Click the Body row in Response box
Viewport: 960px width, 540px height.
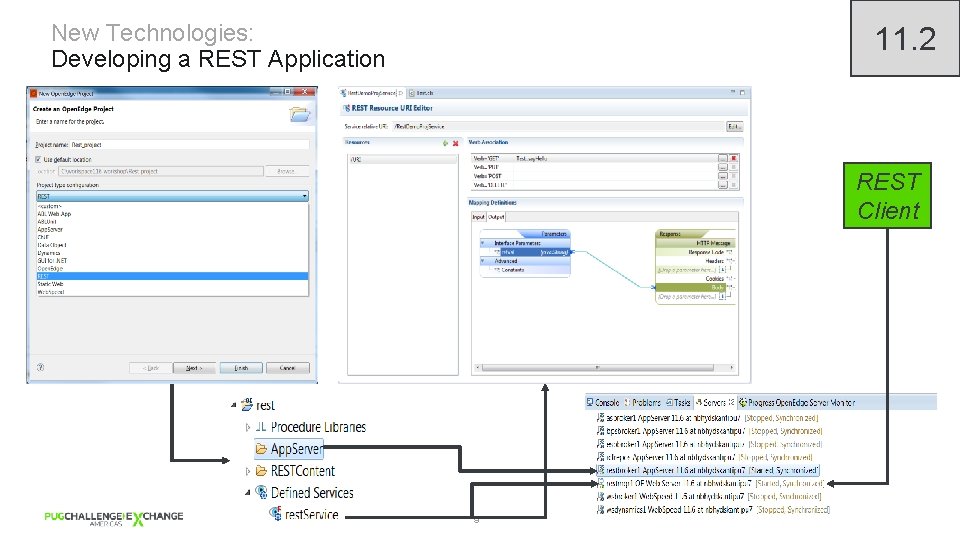coord(691,287)
